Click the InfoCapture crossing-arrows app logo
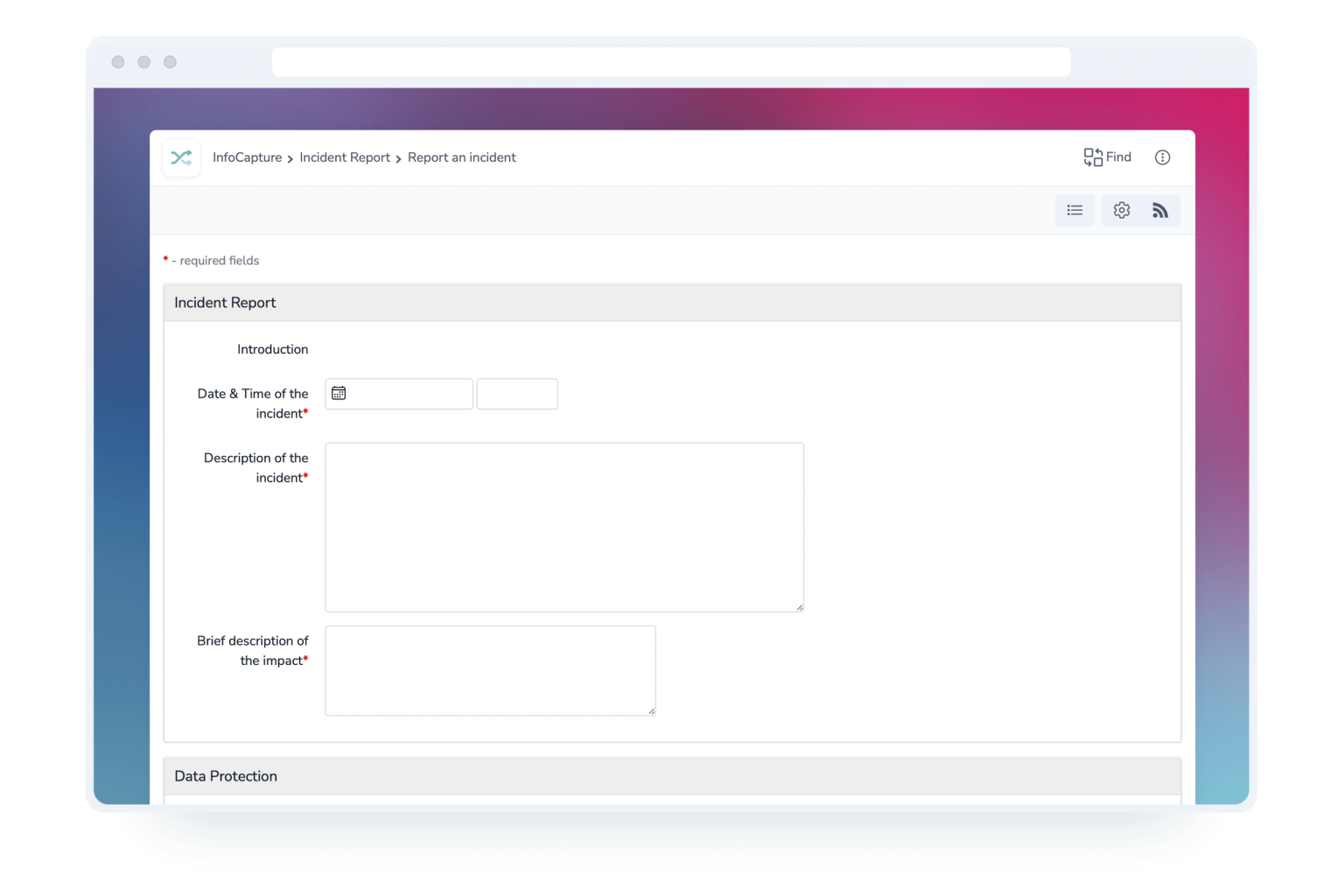Screen dimensions: 1344x896 point(181,157)
